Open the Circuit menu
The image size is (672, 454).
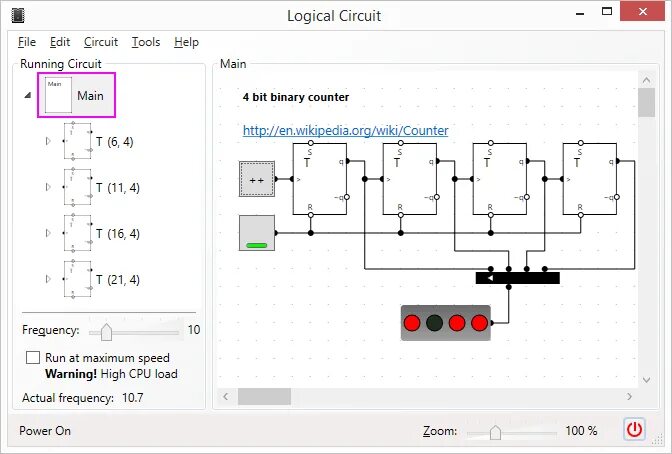point(101,42)
